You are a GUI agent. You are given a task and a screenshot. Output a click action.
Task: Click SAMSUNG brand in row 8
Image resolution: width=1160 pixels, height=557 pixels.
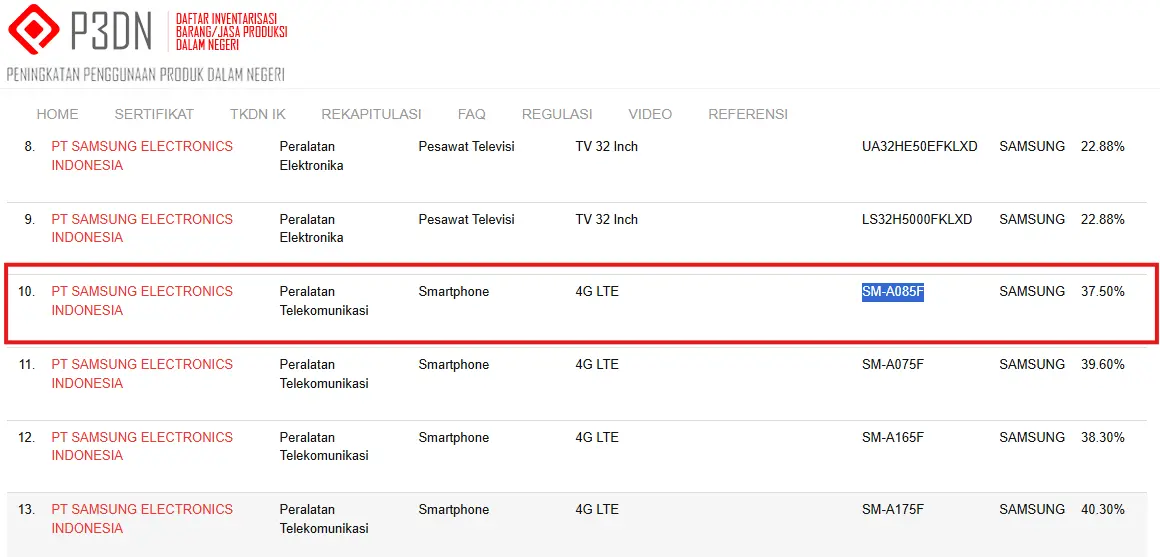click(x=1032, y=146)
